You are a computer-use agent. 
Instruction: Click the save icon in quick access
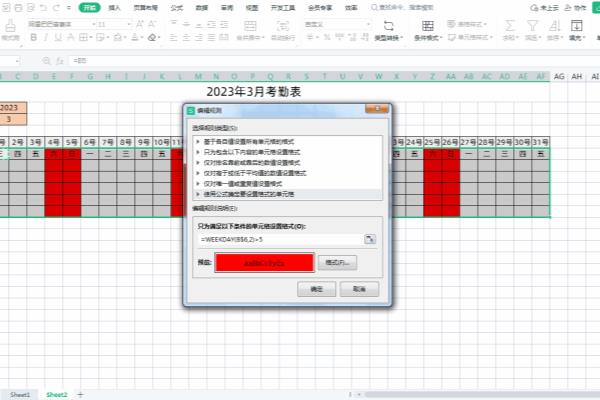click(x=6, y=7)
